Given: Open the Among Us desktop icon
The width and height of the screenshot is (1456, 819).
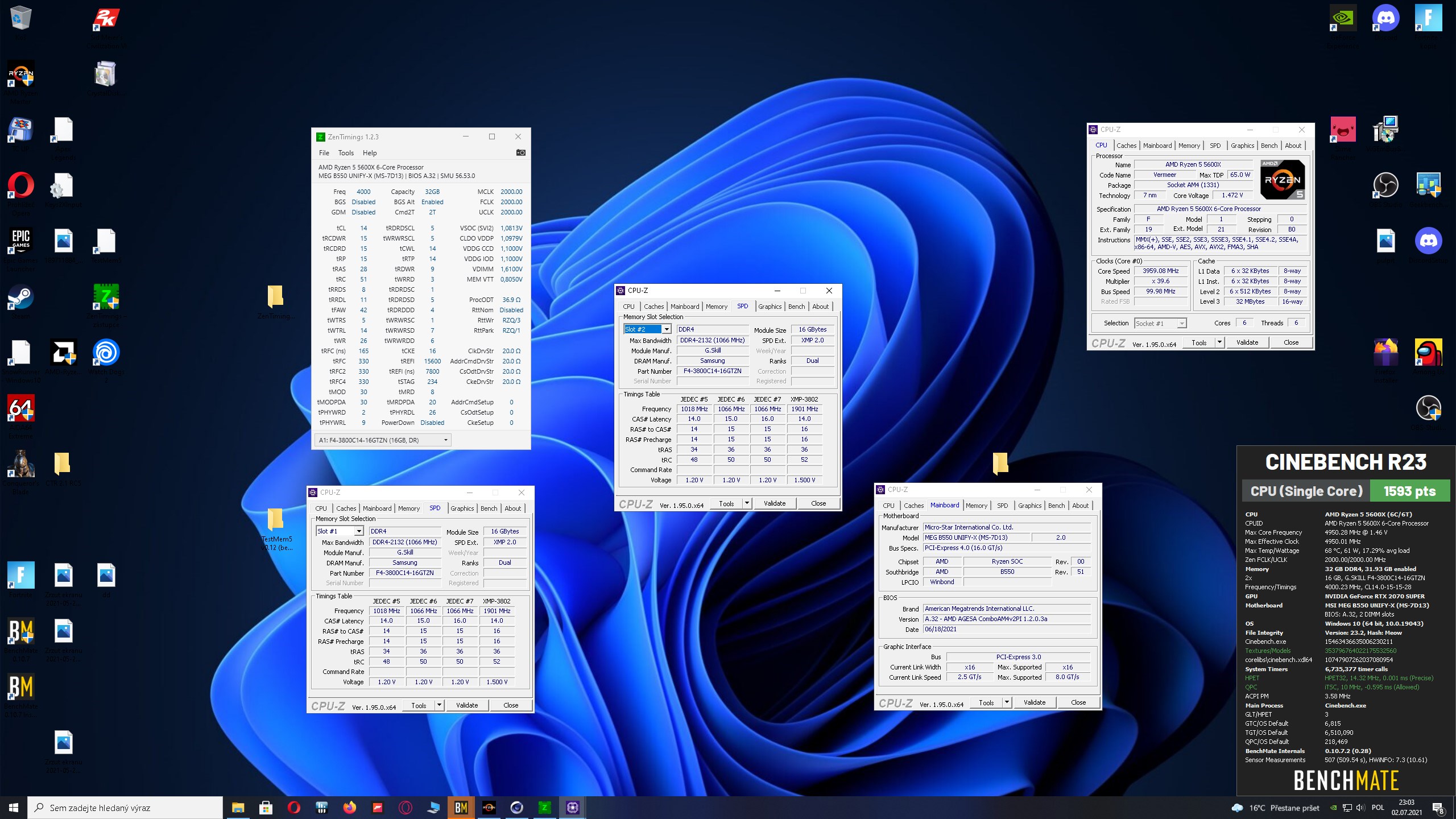Looking at the screenshot, I should point(1428,353).
